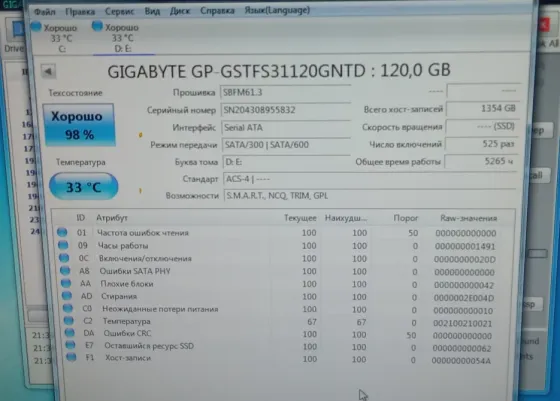Click the total host writes value 1354 GB
The width and height of the screenshot is (560, 401).
pyautogui.click(x=482, y=109)
